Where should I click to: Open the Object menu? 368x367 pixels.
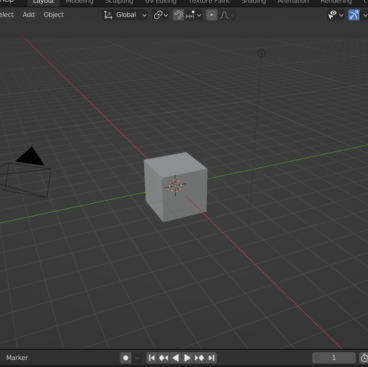coord(54,15)
